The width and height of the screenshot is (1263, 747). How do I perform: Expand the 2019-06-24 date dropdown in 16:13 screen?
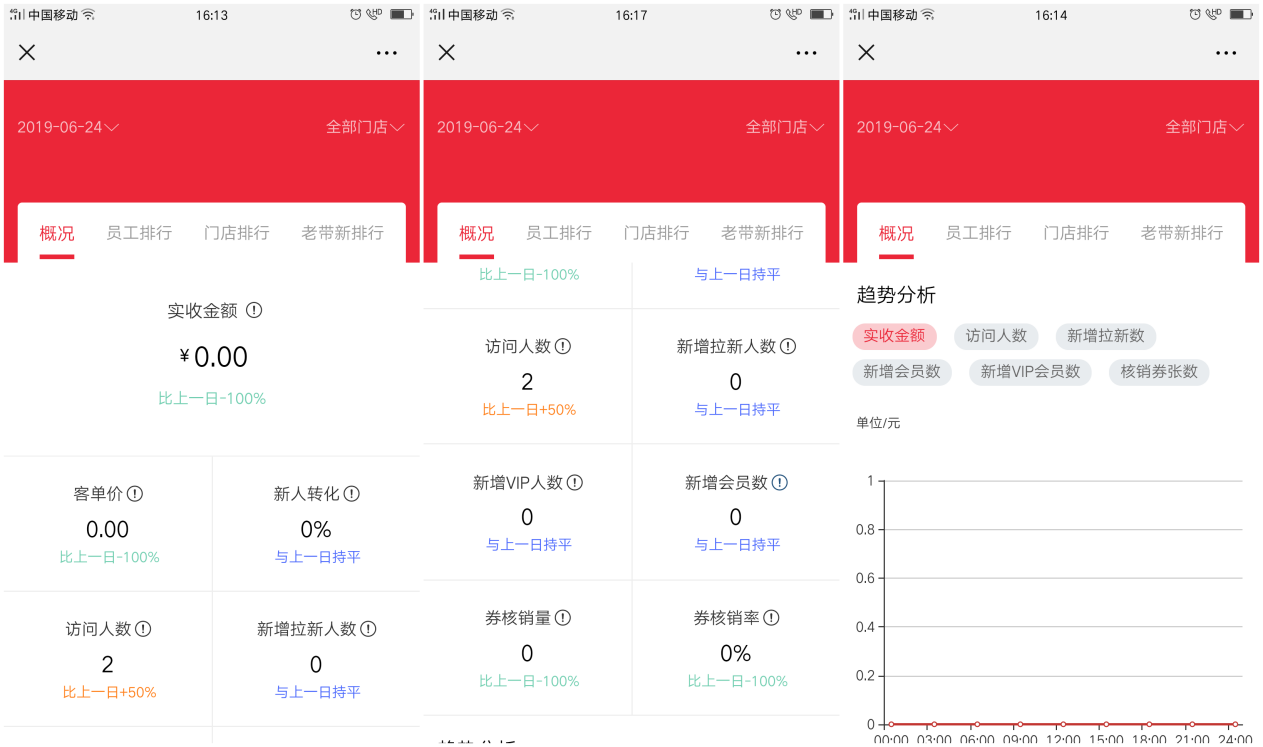[68, 127]
